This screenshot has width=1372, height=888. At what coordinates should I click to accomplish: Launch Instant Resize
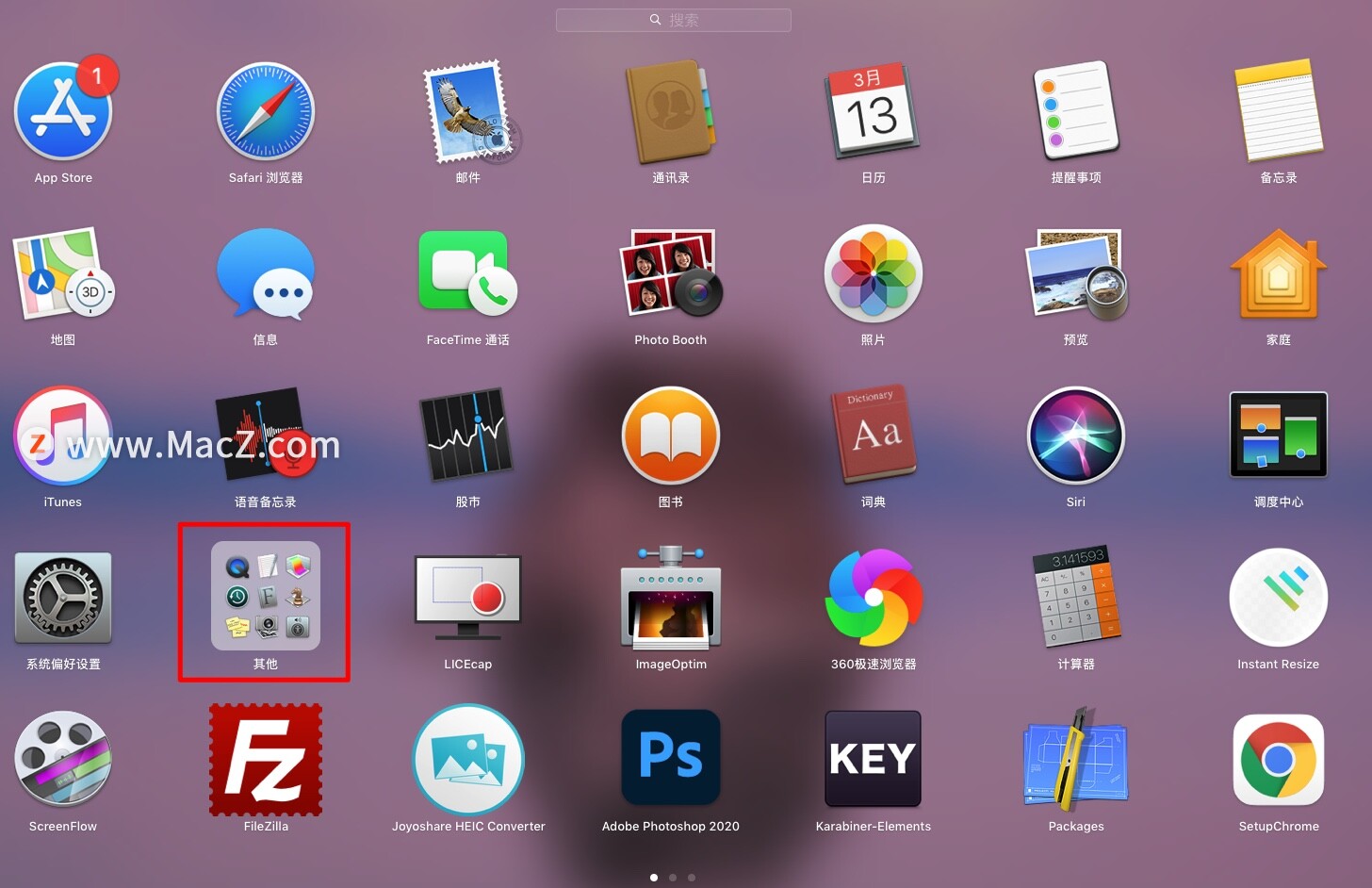click(x=1279, y=598)
